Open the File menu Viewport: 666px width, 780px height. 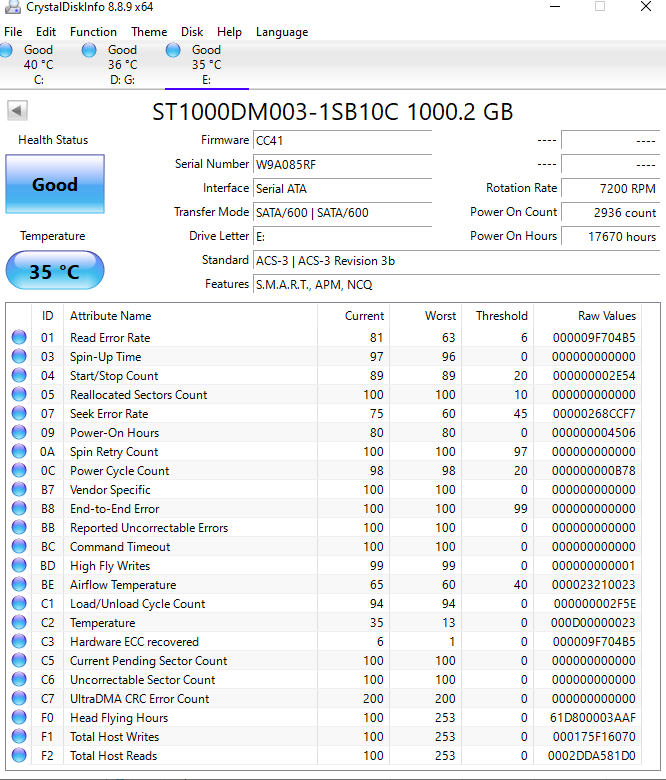point(13,32)
